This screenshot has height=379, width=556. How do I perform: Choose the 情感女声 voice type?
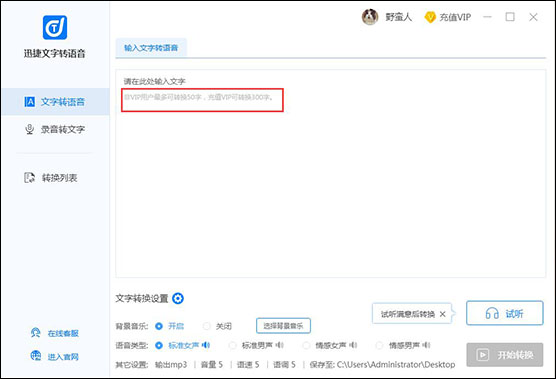pos(306,345)
